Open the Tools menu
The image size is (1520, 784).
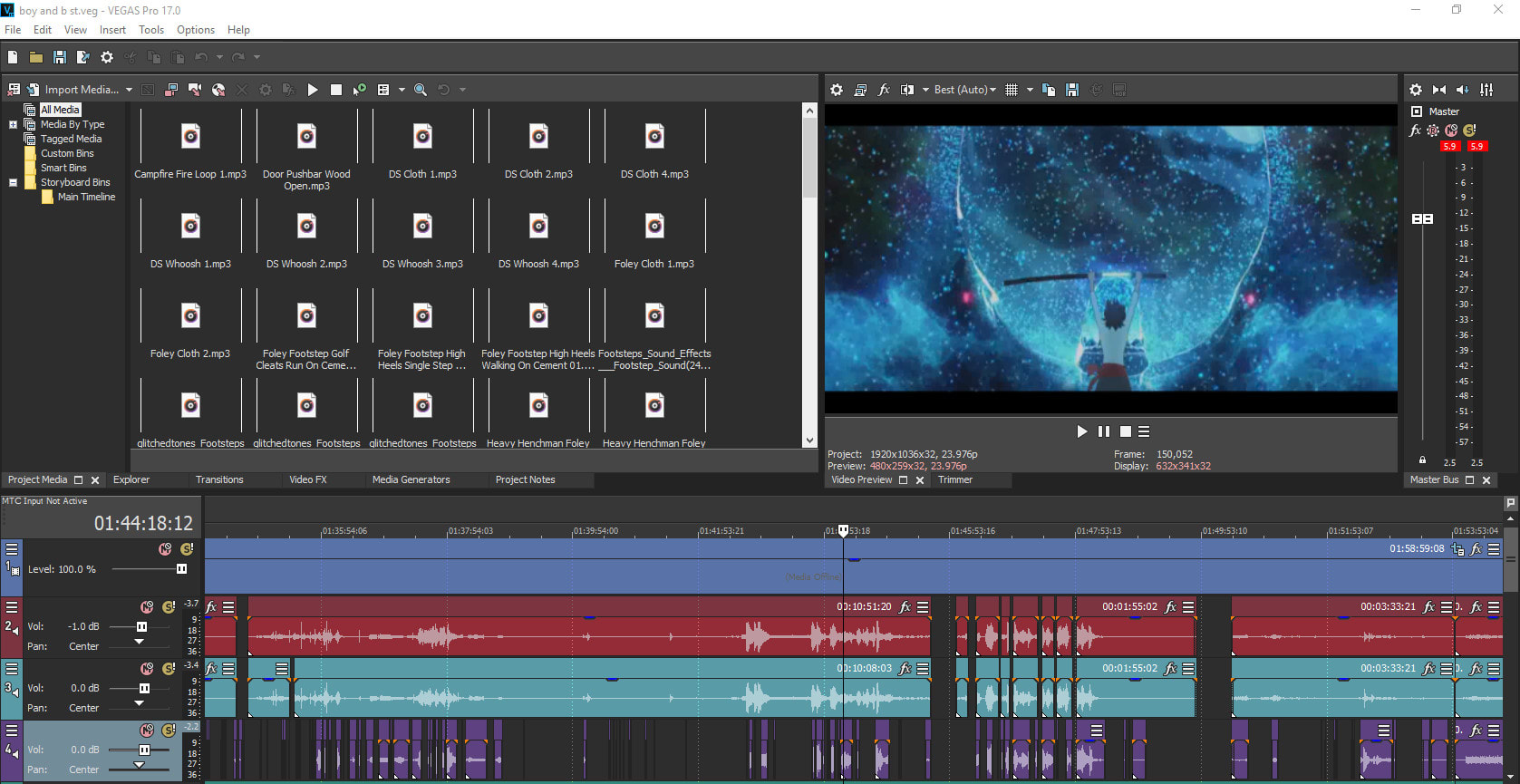[x=151, y=30]
